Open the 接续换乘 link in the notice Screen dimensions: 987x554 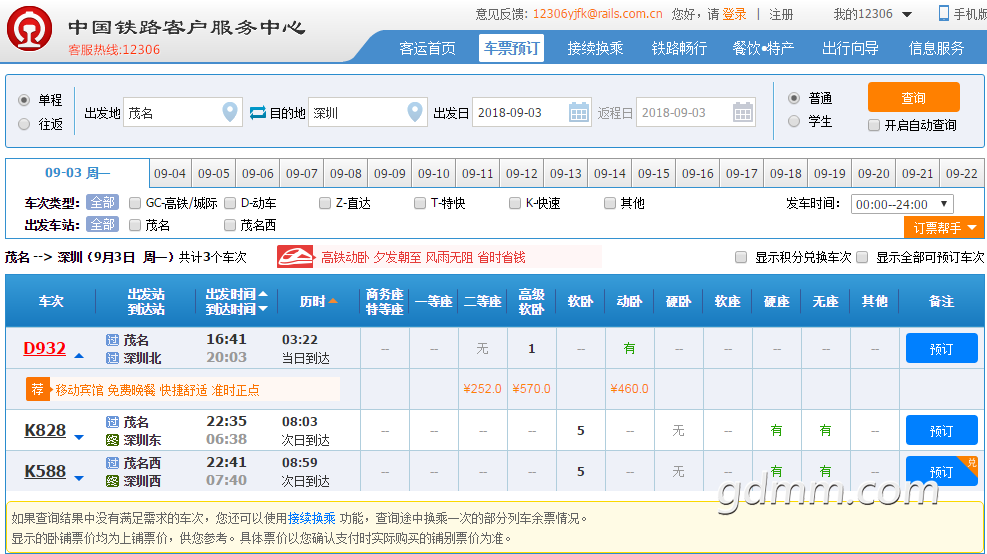coord(311,518)
